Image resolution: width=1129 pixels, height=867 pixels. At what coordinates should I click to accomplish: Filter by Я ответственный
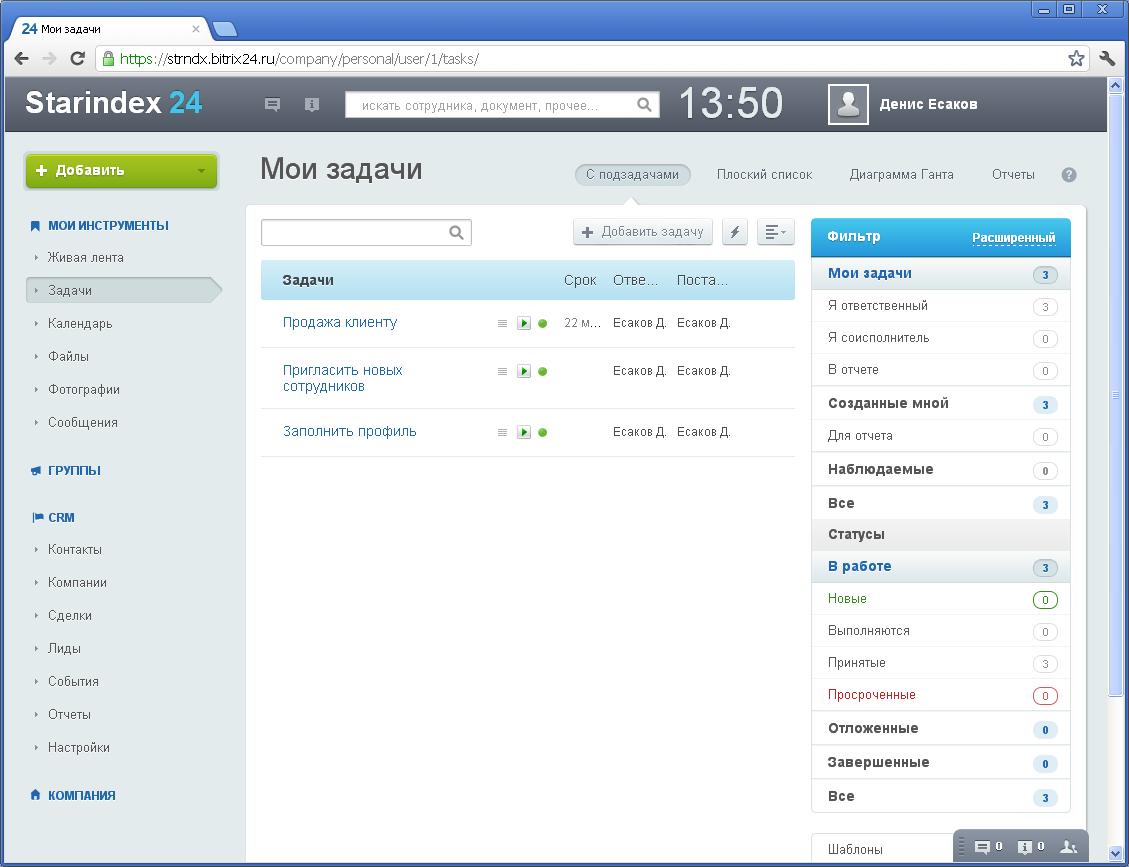point(940,306)
